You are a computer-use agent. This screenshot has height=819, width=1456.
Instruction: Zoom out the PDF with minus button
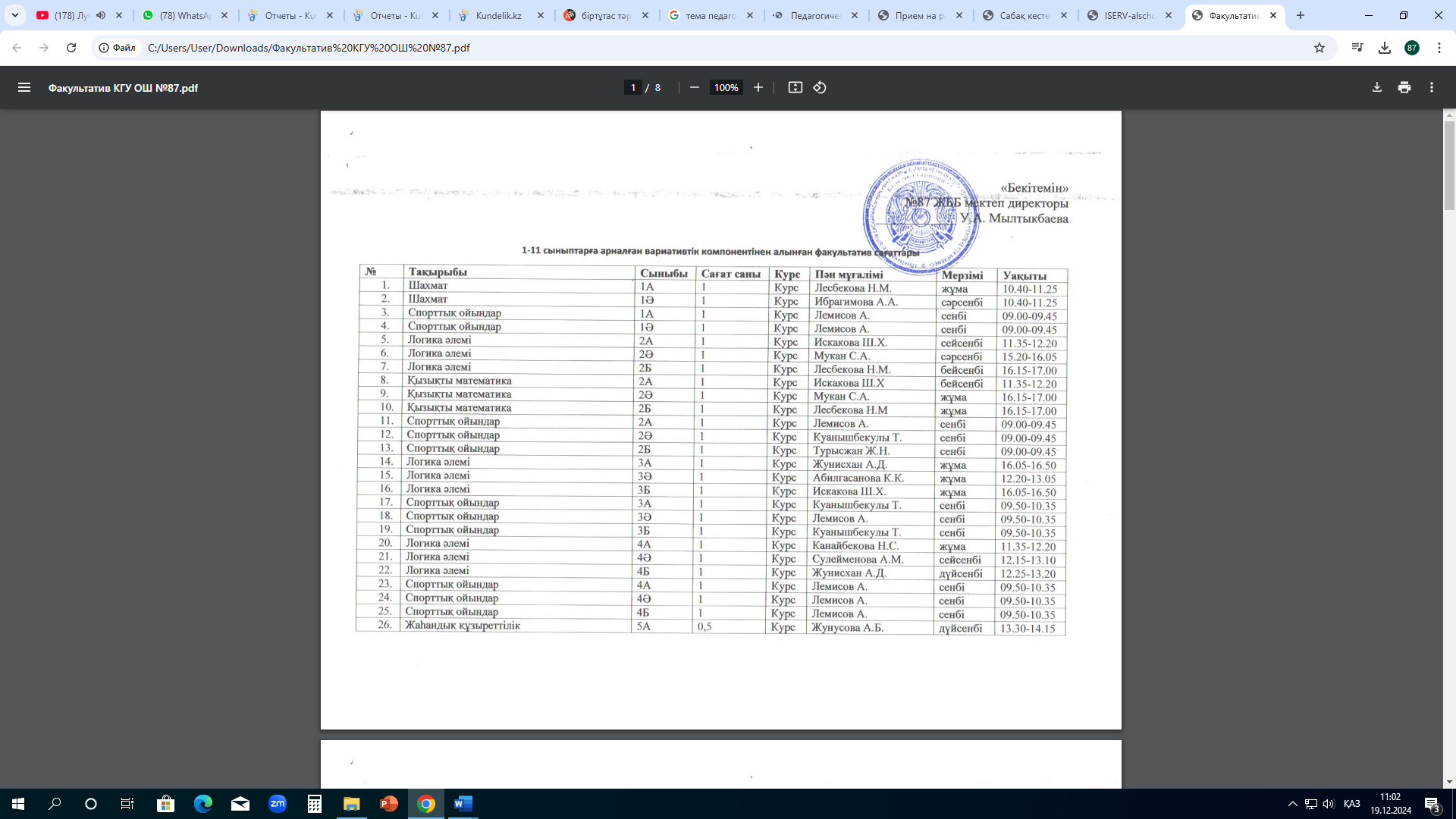point(694,87)
